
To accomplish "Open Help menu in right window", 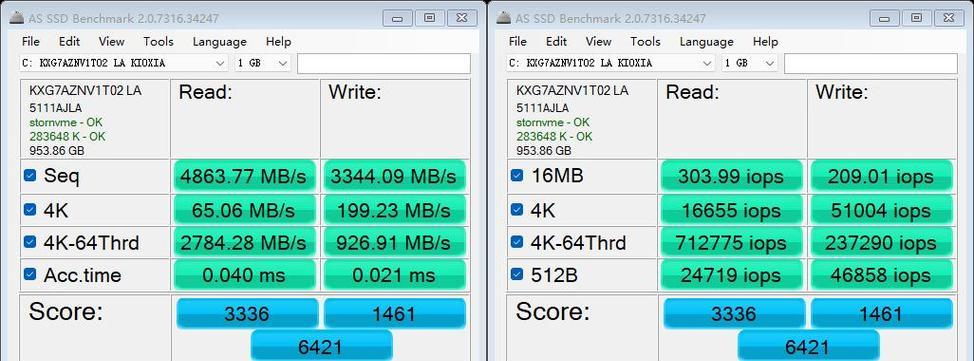I will coord(765,42).
